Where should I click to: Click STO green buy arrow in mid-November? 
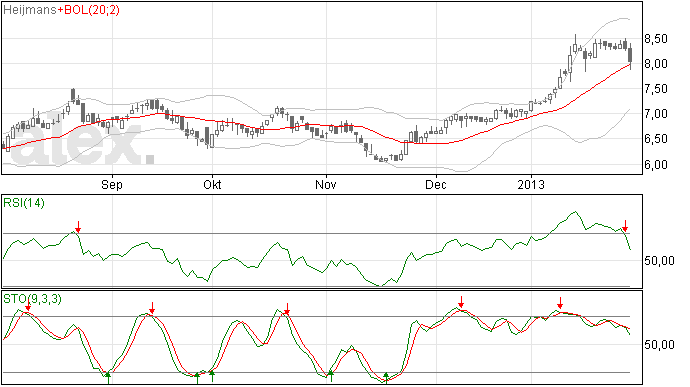(386, 378)
